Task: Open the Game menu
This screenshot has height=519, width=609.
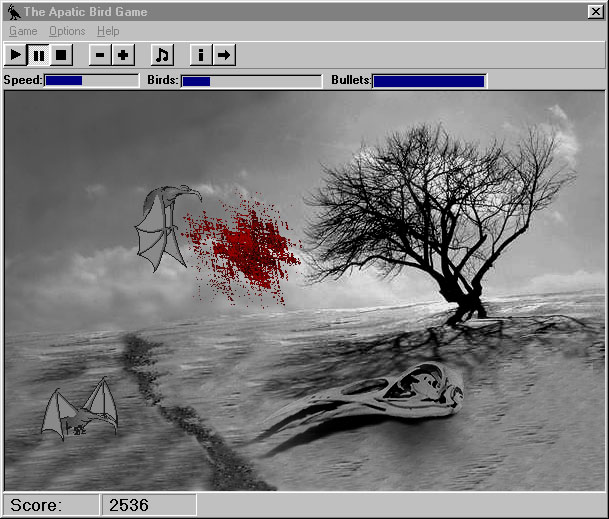Action: (x=23, y=31)
